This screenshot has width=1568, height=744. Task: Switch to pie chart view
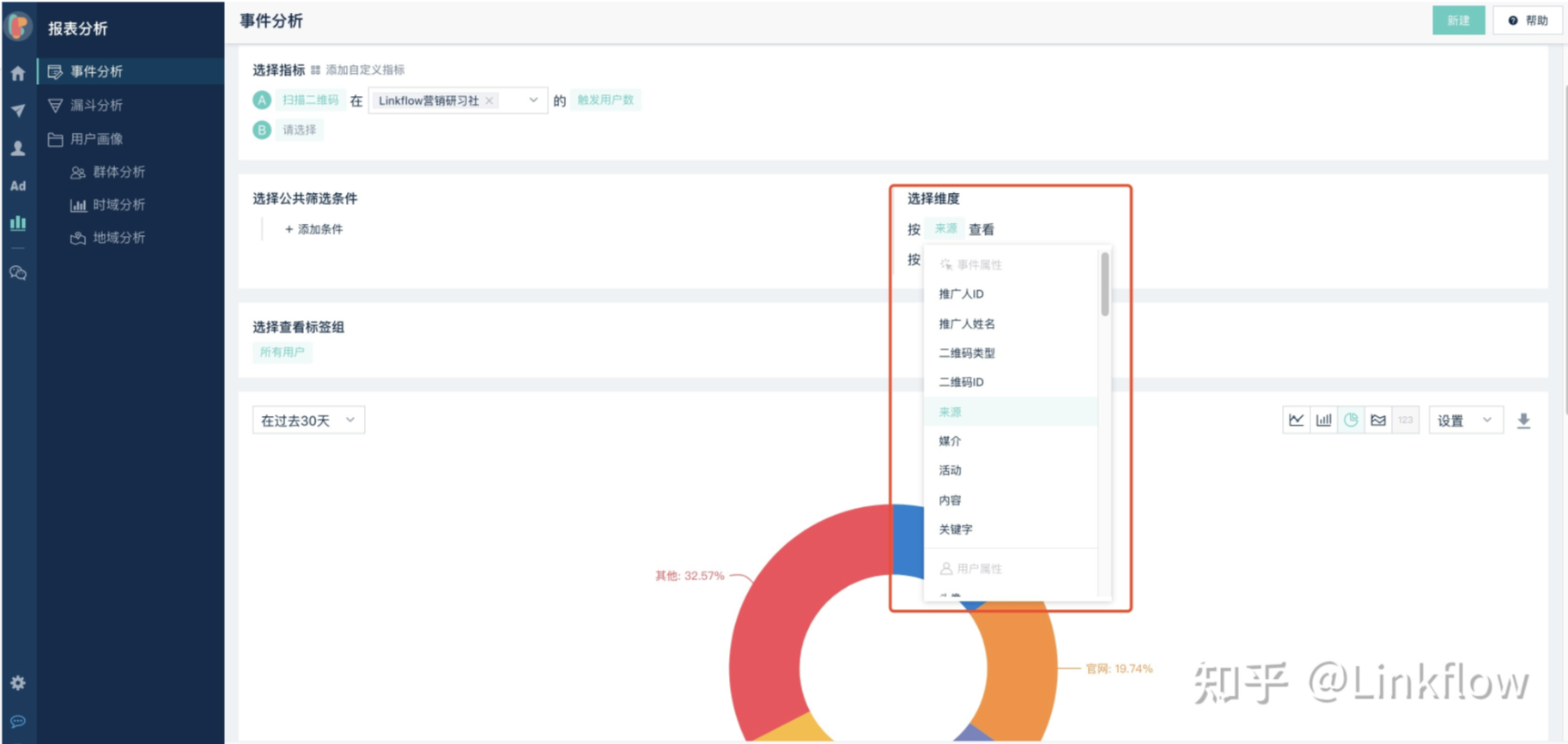1351,420
